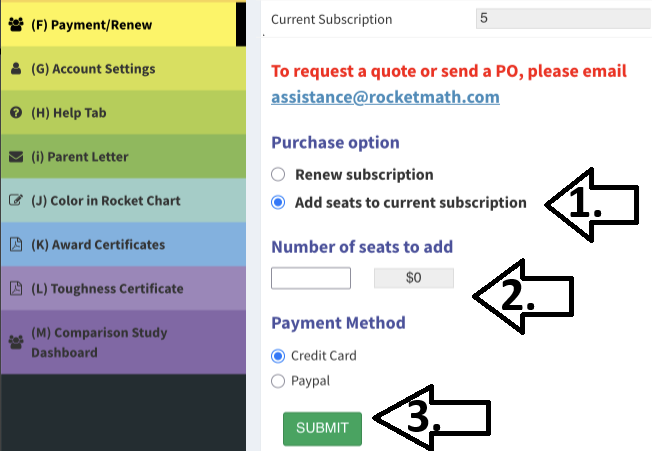Open the (G) Account Settings menu item
This screenshot has width=652, height=451.
point(93,69)
